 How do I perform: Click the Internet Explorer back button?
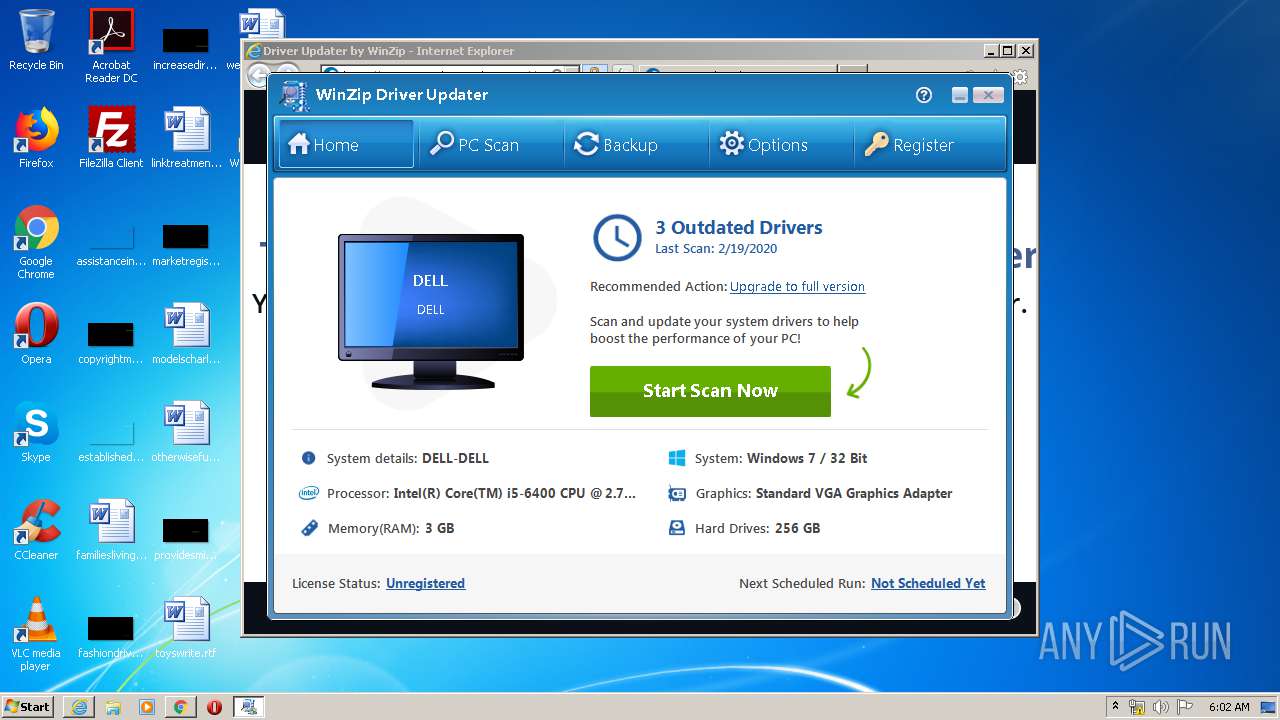pos(259,76)
